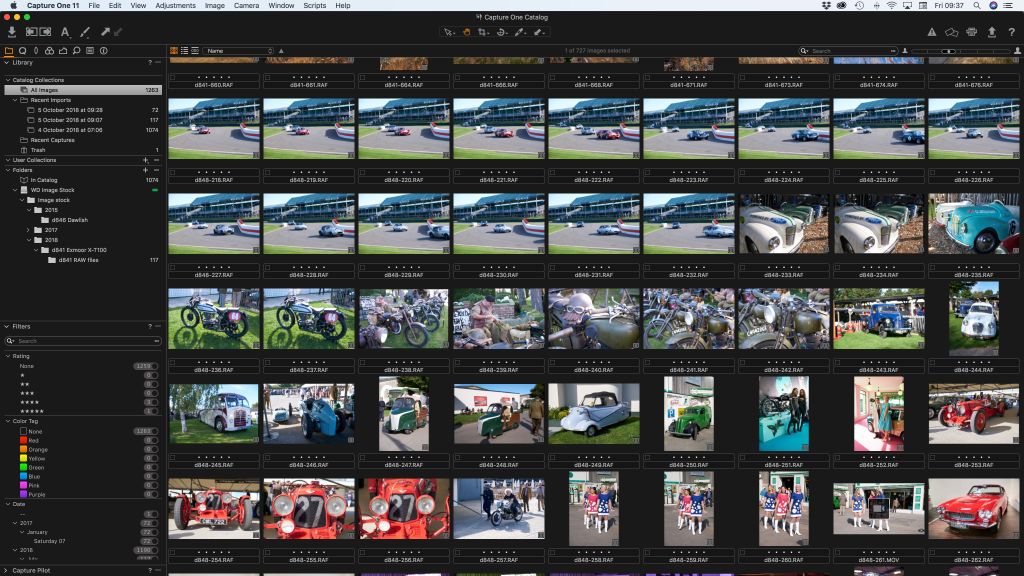Select the Straighten rotation tool
The height and width of the screenshot is (576, 1024).
tap(503, 32)
